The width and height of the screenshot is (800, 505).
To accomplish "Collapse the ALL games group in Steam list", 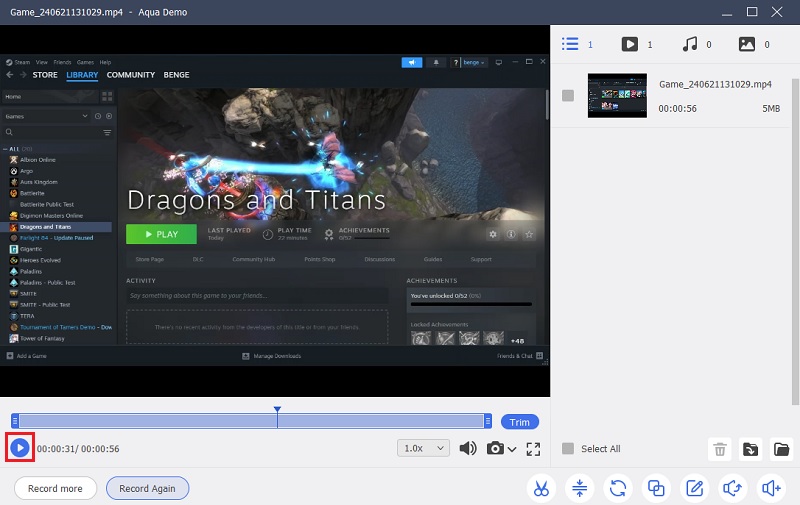I will 5,149.
